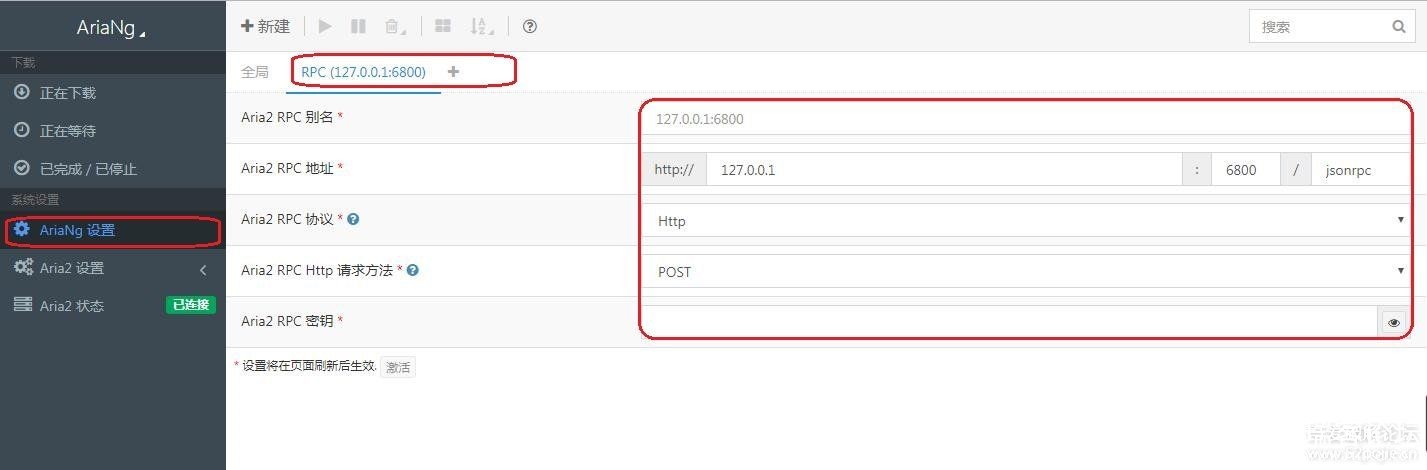Click help icon beside Aria2 RPC 协议
The image size is (1427, 470).
[x=353, y=219]
